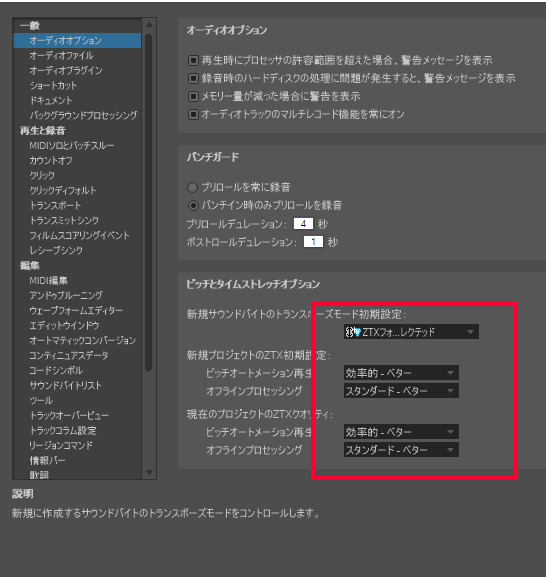
Task: Toggle audio track multi-record always-on checkbox
Action: coord(193,114)
